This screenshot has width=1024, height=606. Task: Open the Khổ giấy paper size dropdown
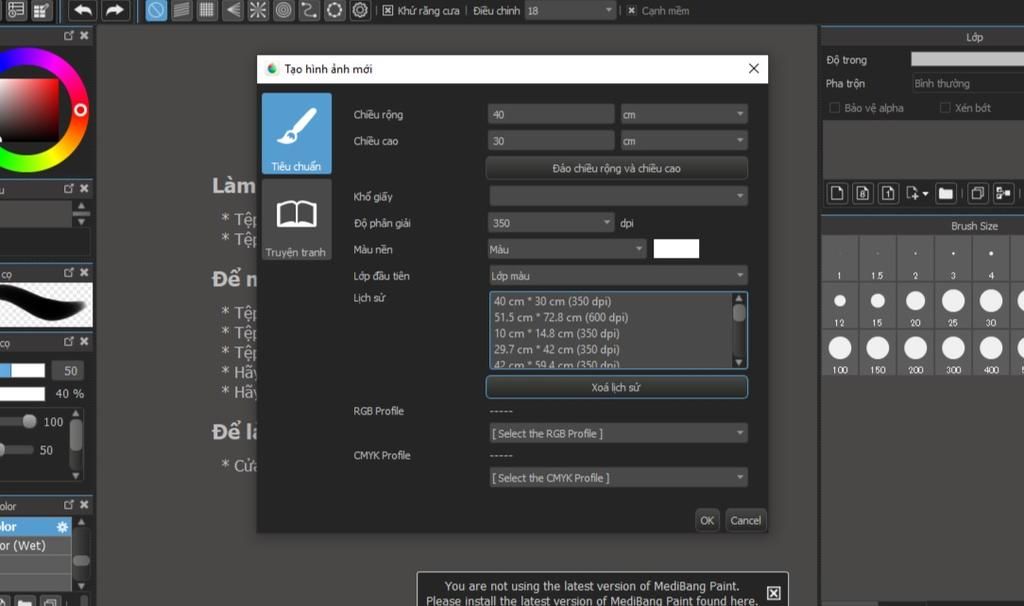(618, 196)
